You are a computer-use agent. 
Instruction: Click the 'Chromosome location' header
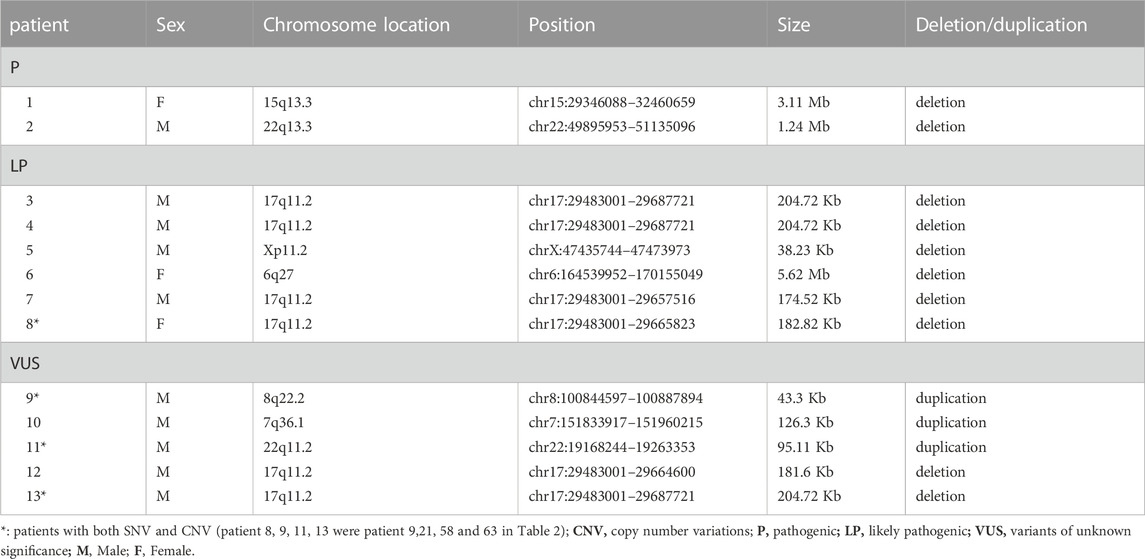356,24
